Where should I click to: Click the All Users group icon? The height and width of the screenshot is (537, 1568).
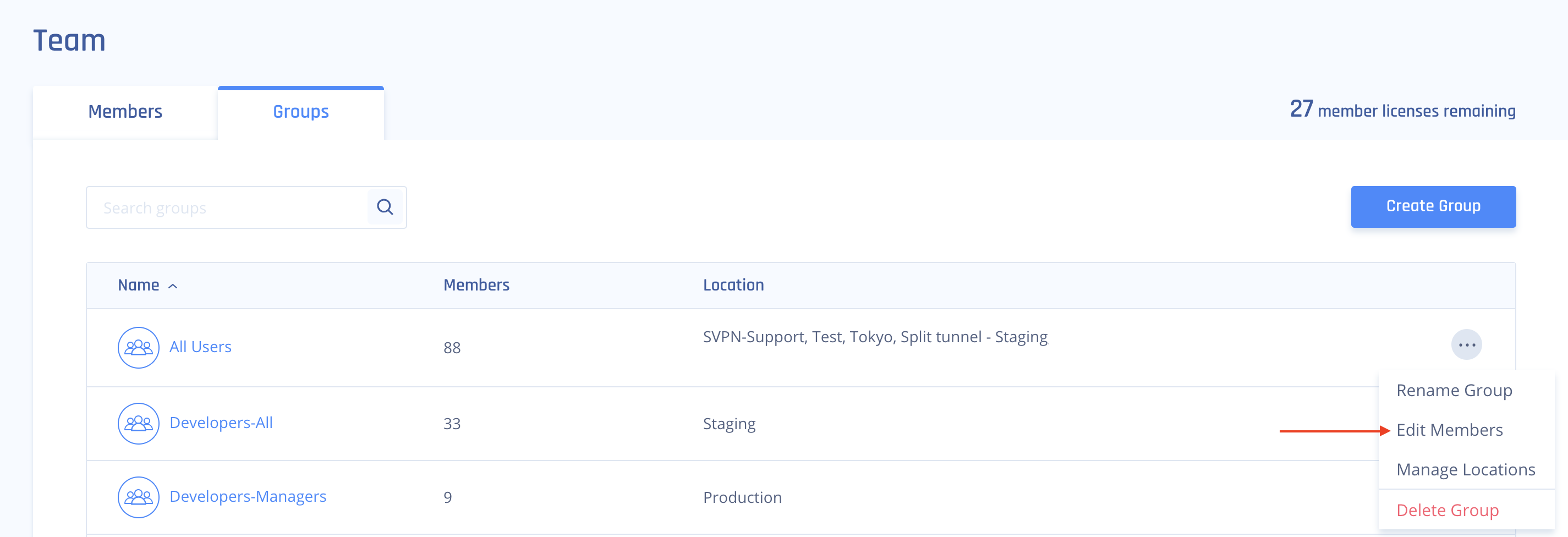click(138, 347)
